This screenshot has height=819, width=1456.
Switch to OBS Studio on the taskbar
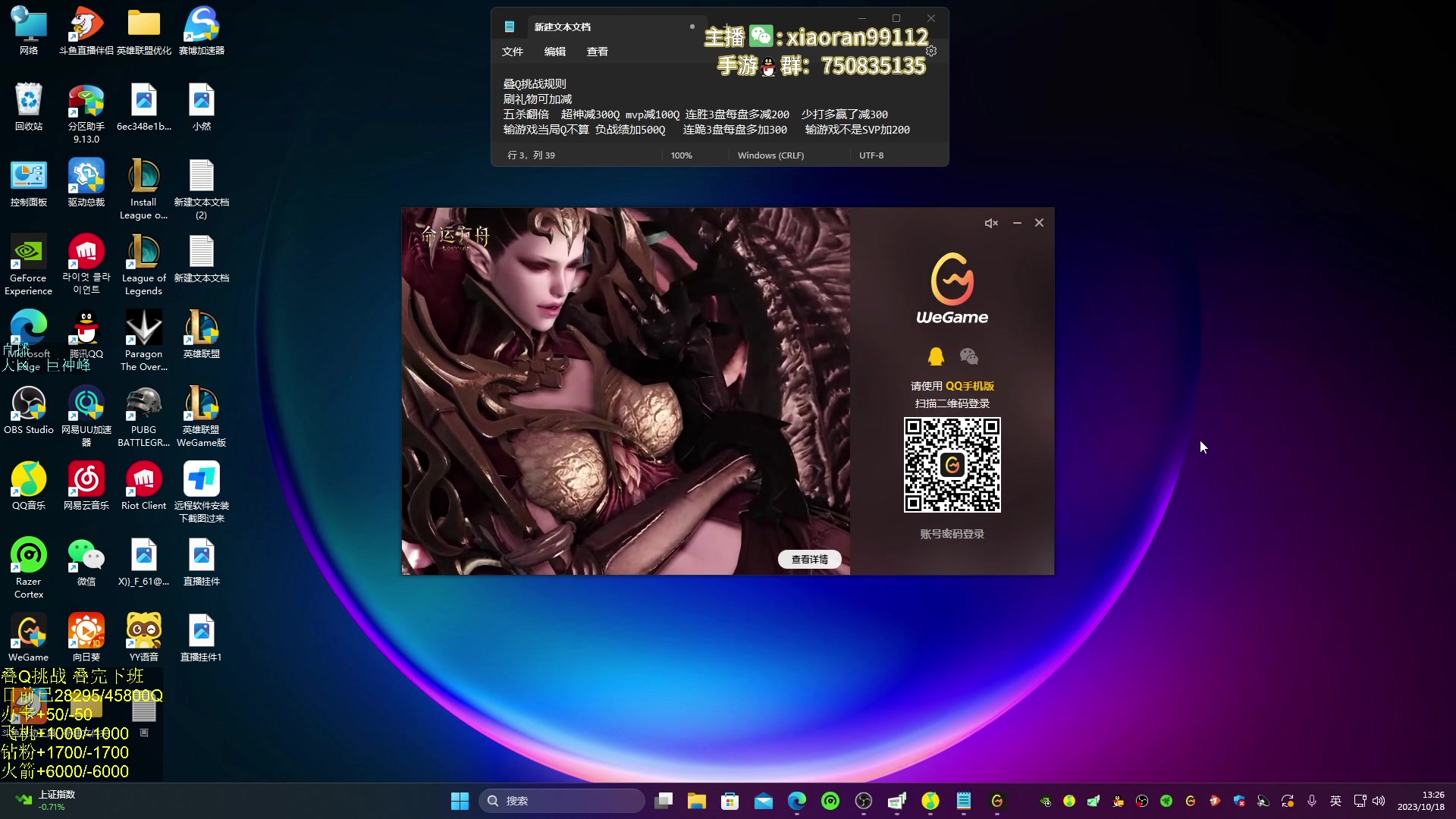864,801
